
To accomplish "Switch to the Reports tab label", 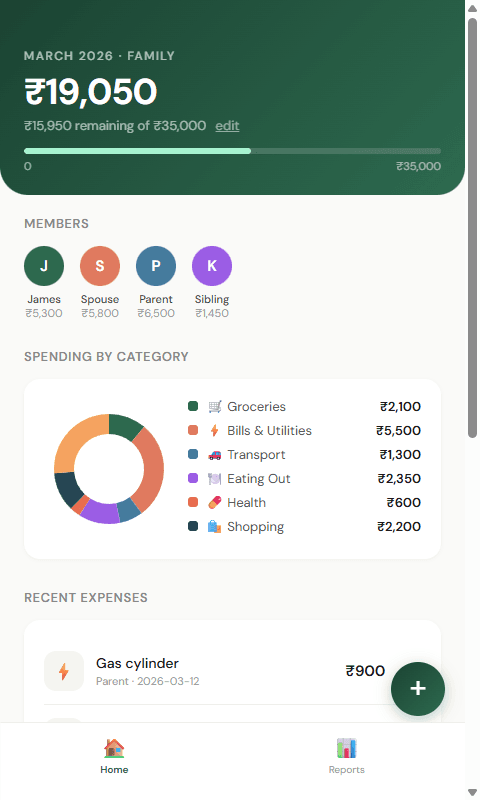I will 347,769.
